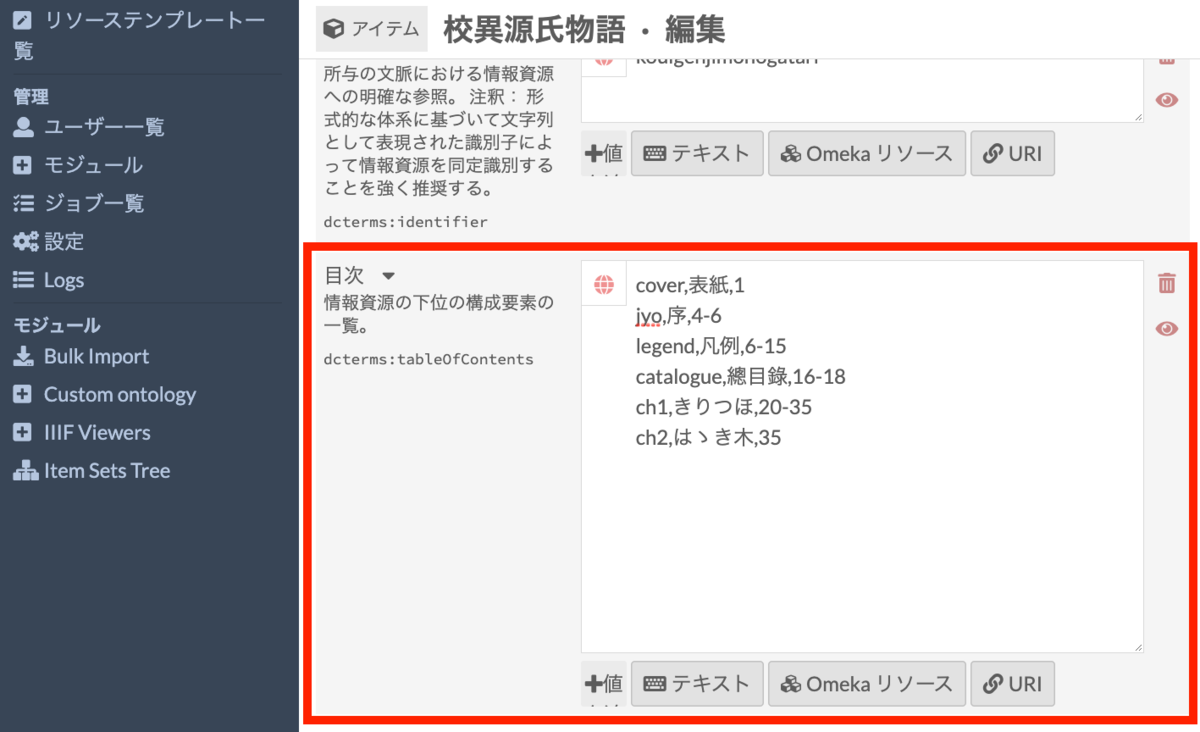Toggle visibility eye icon for 目次 value
The height and width of the screenshot is (732, 1200).
click(x=1166, y=329)
